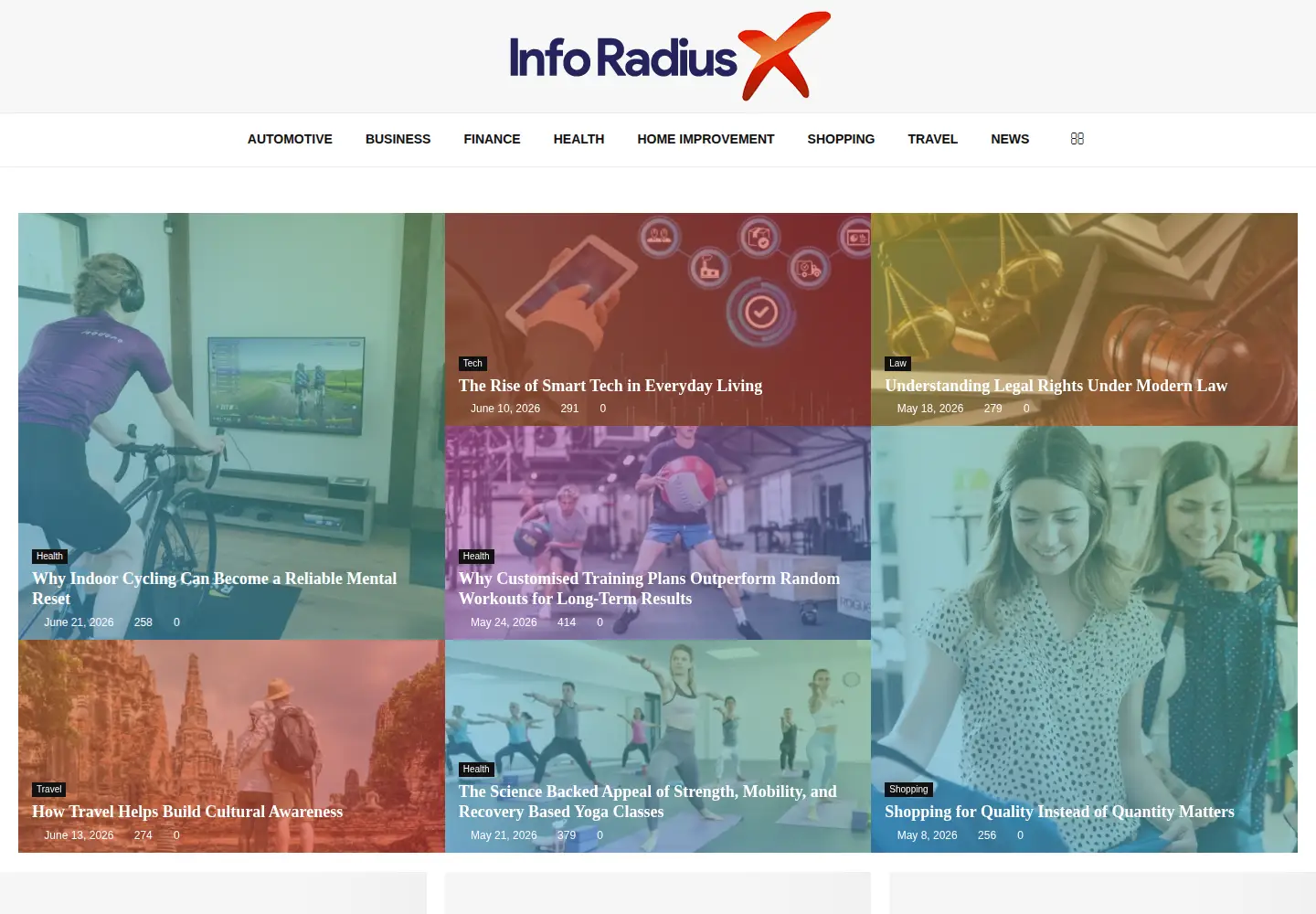The image size is (1316, 914).
Task: Select Finance in the navigation bar
Action: [492, 139]
